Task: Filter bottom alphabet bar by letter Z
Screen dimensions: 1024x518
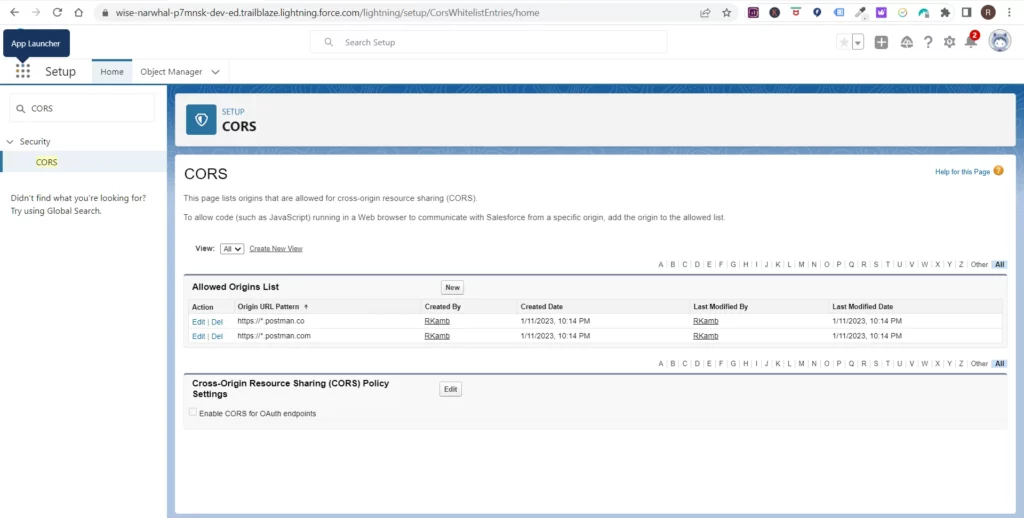Action: coord(961,364)
